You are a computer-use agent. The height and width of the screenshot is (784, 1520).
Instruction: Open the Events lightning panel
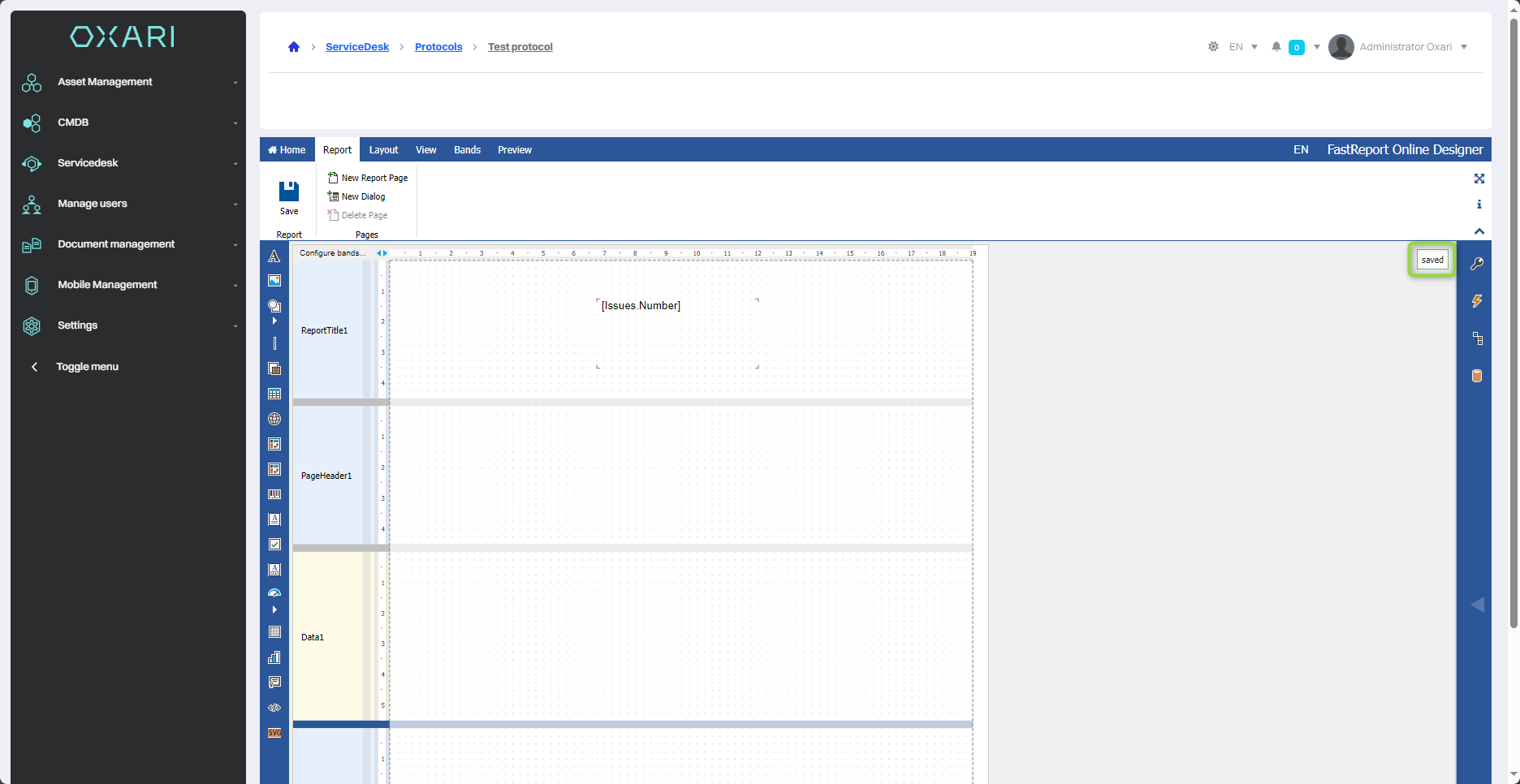1477,301
